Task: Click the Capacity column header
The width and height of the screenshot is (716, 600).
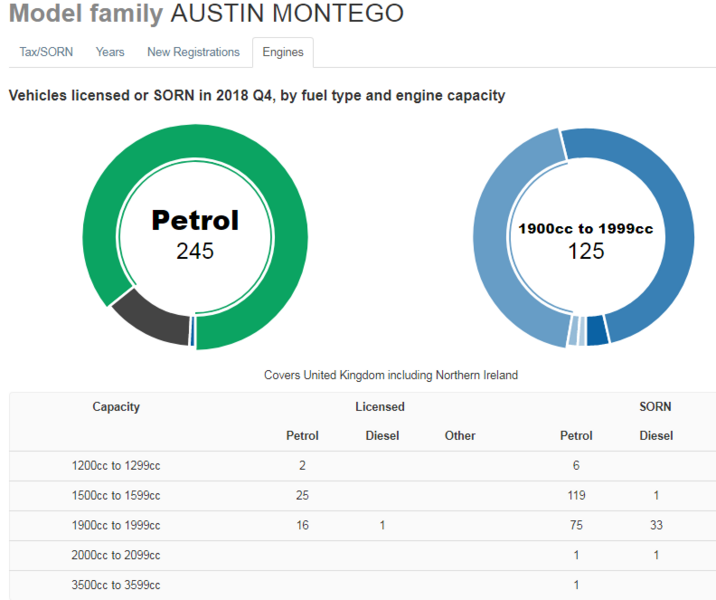Action: (116, 407)
